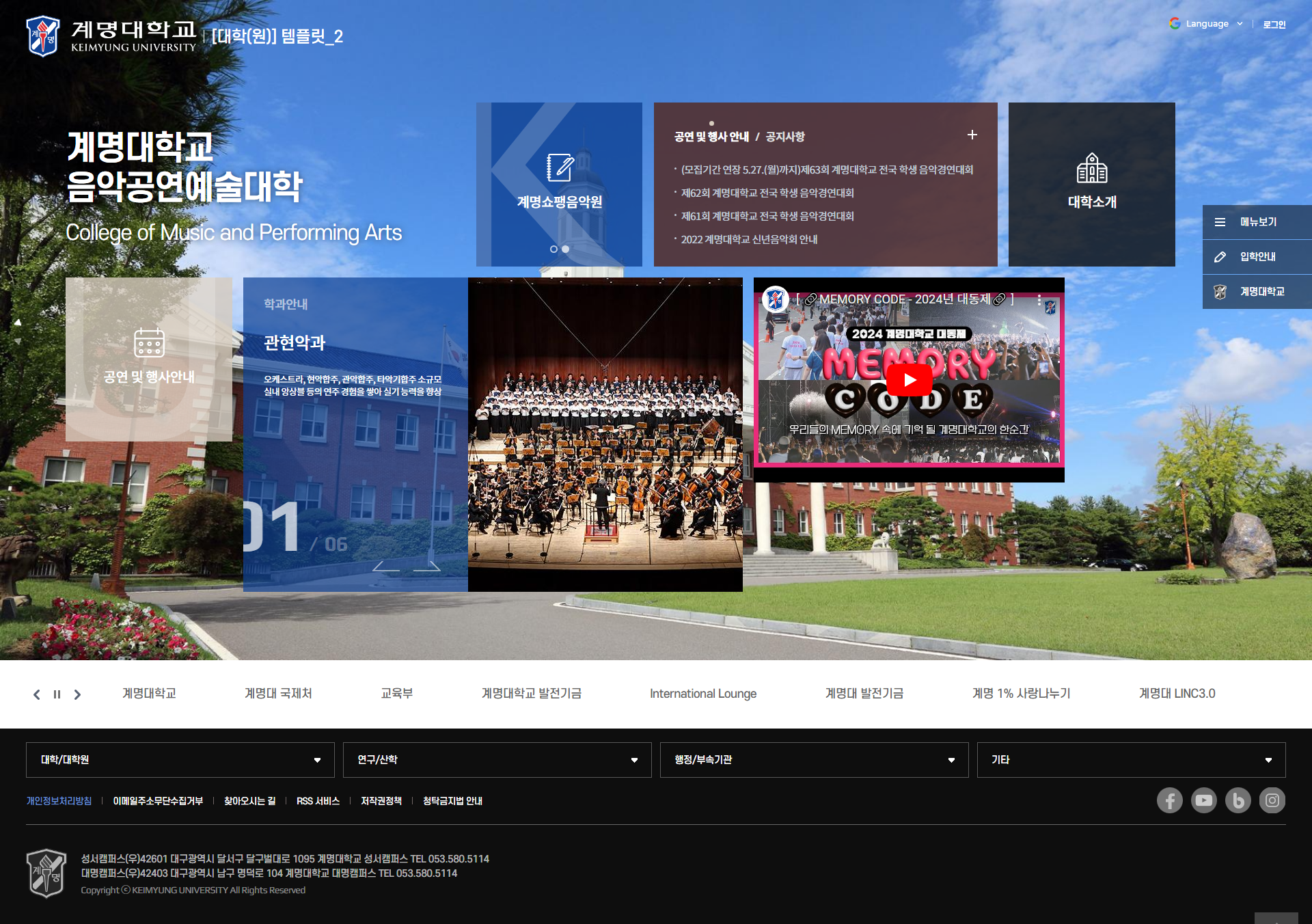The height and width of the screenshot is (924, 1312).
Task: Open the 청탁금지법 안내 link
Action: pyautogui.click(x=452, y=801)
